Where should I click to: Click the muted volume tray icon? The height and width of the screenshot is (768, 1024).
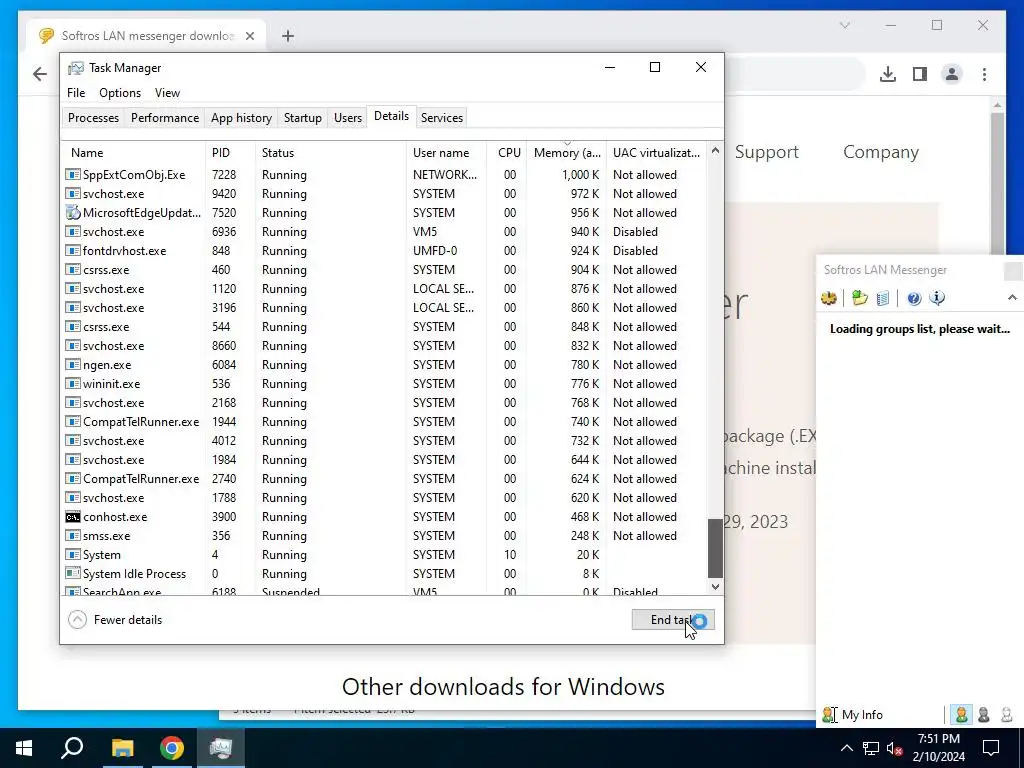click(895, 748)
